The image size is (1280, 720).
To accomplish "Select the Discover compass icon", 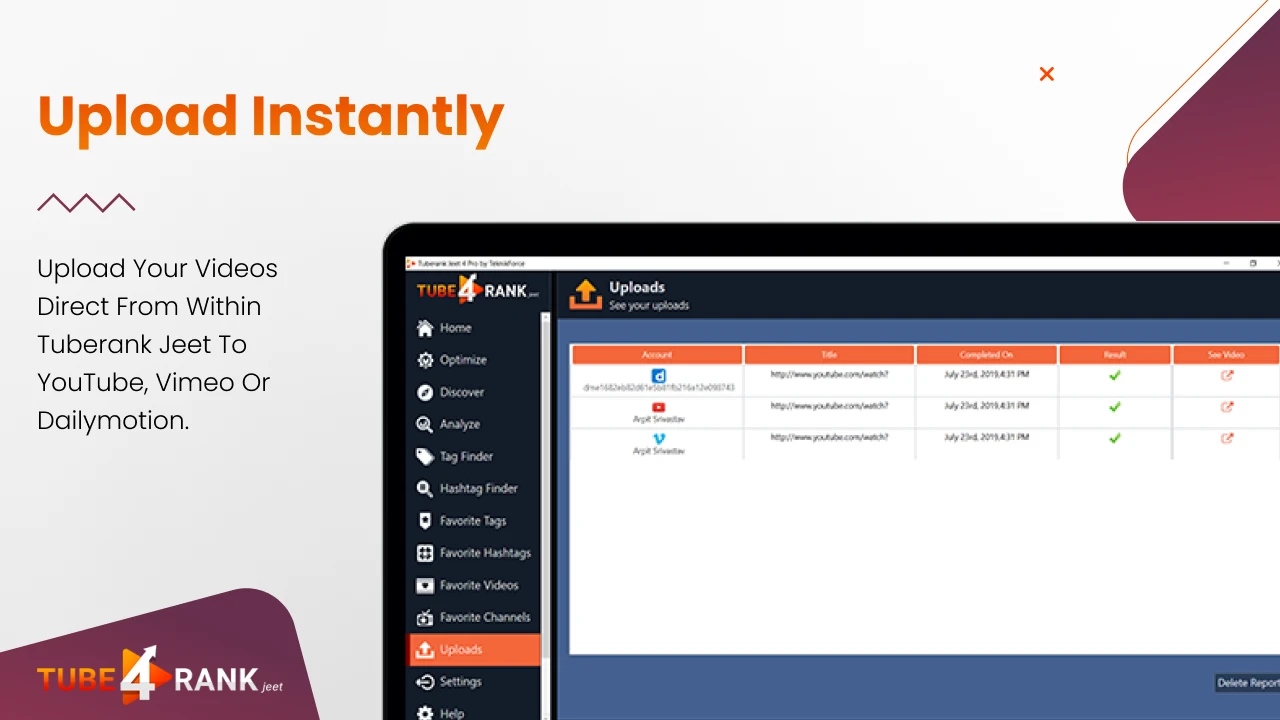I will point(424,393).
